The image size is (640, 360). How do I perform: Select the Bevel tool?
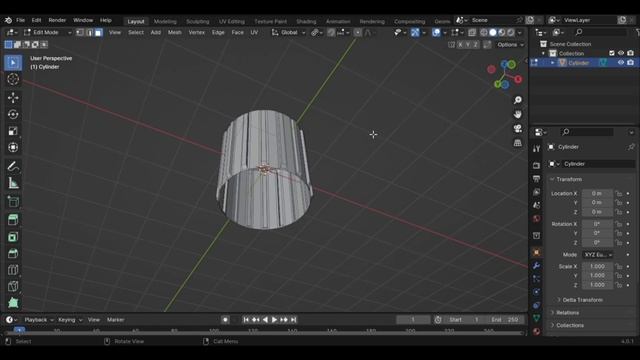[x=13, y=253]
